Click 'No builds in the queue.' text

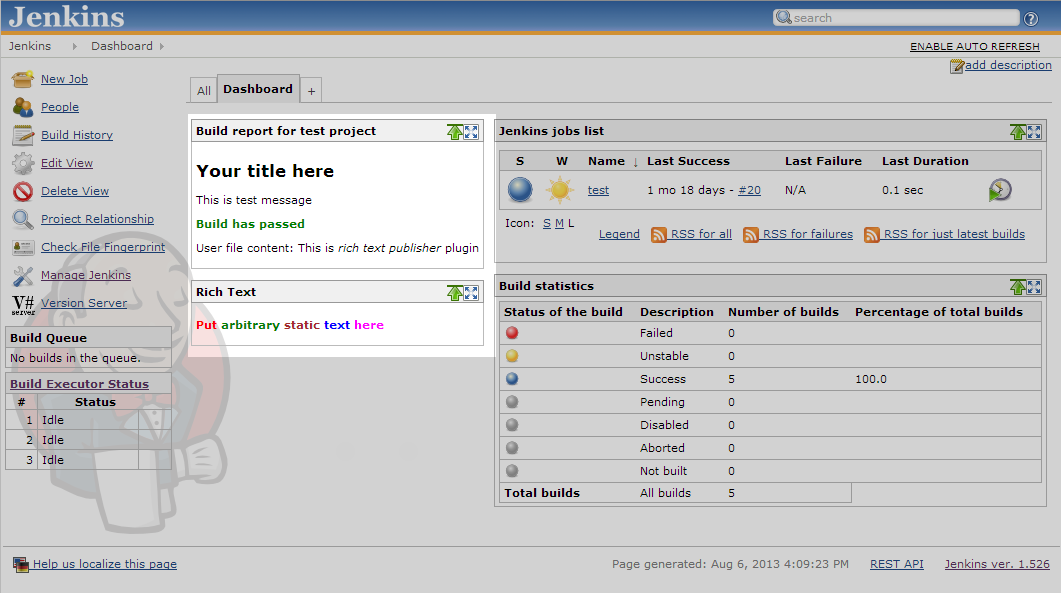click(x=75, y=358)
